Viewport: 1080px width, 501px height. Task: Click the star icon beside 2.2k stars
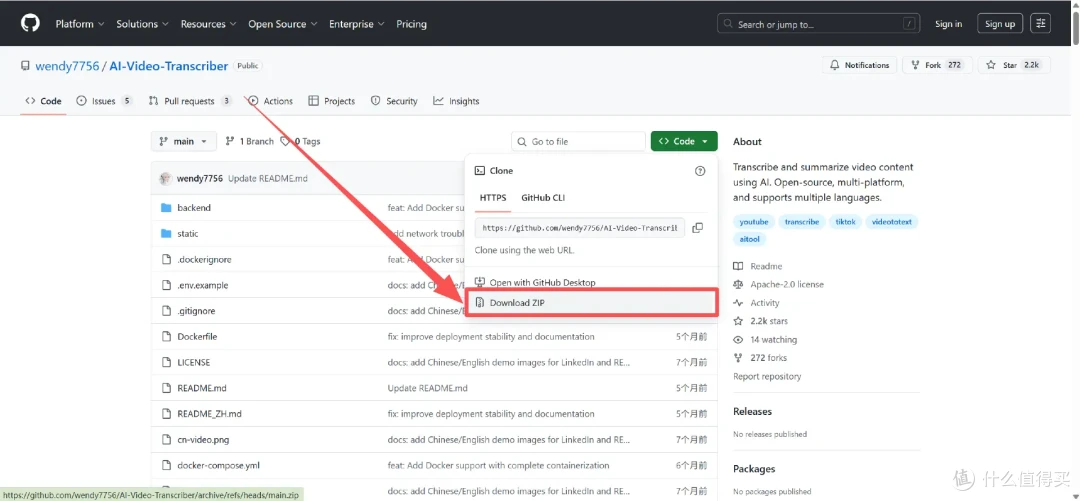point(738,321)
